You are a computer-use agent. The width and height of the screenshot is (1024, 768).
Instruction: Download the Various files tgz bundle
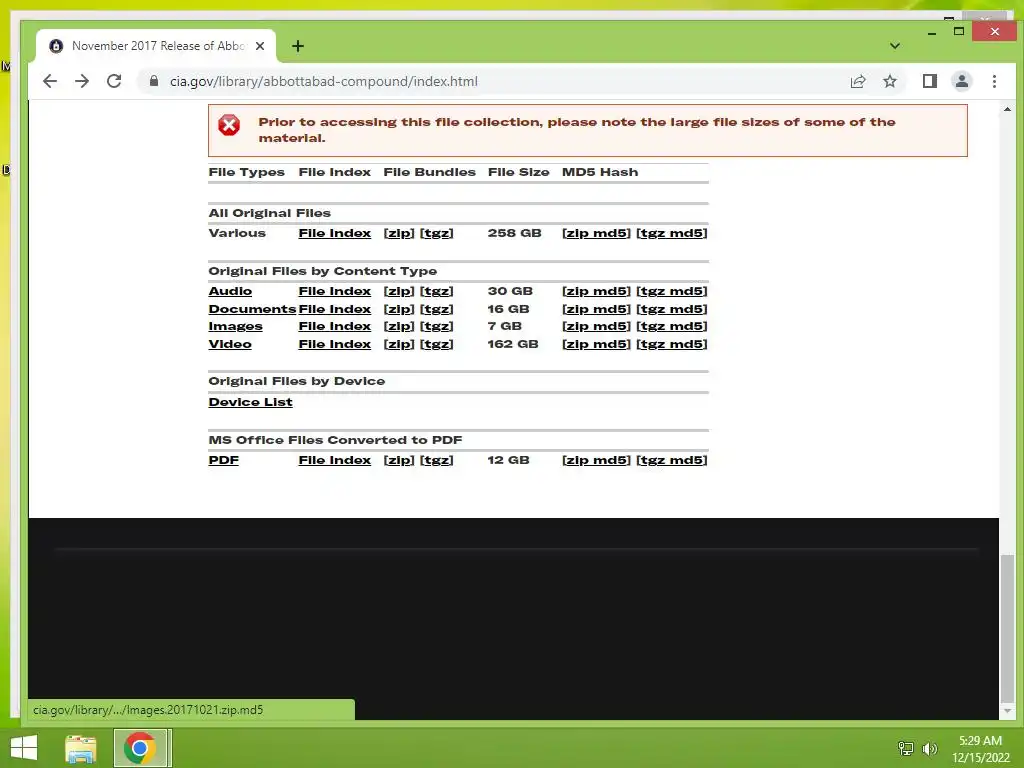coord(436,233)
